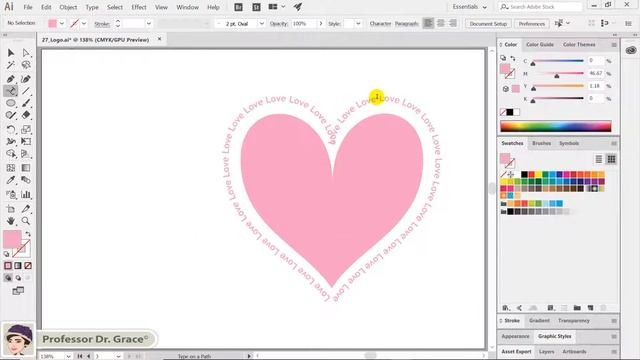Select the Line Segment tool
The height and width of the screenshot is (360, 640).
(26, 91)
